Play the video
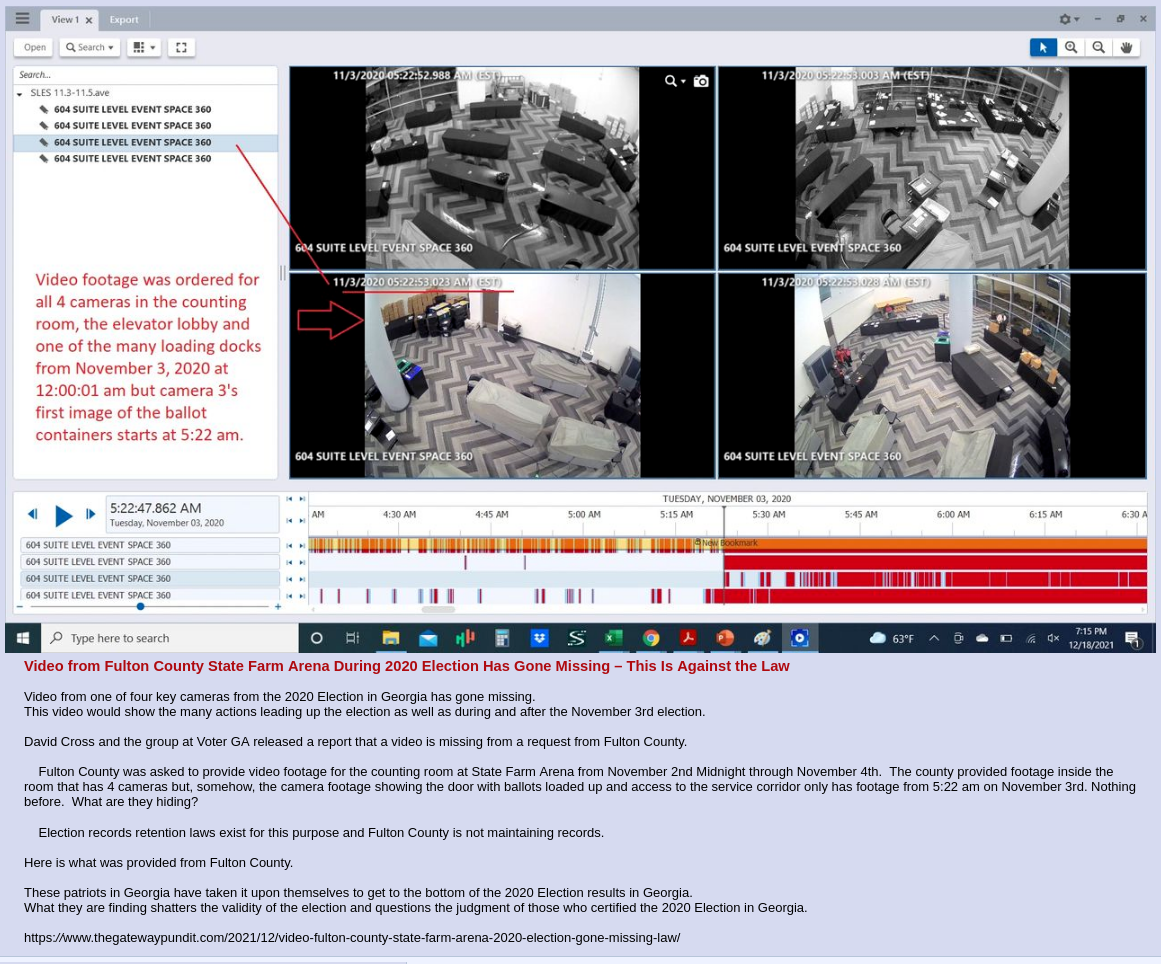This screenshot has height=964, width=1161. (64, 515)
